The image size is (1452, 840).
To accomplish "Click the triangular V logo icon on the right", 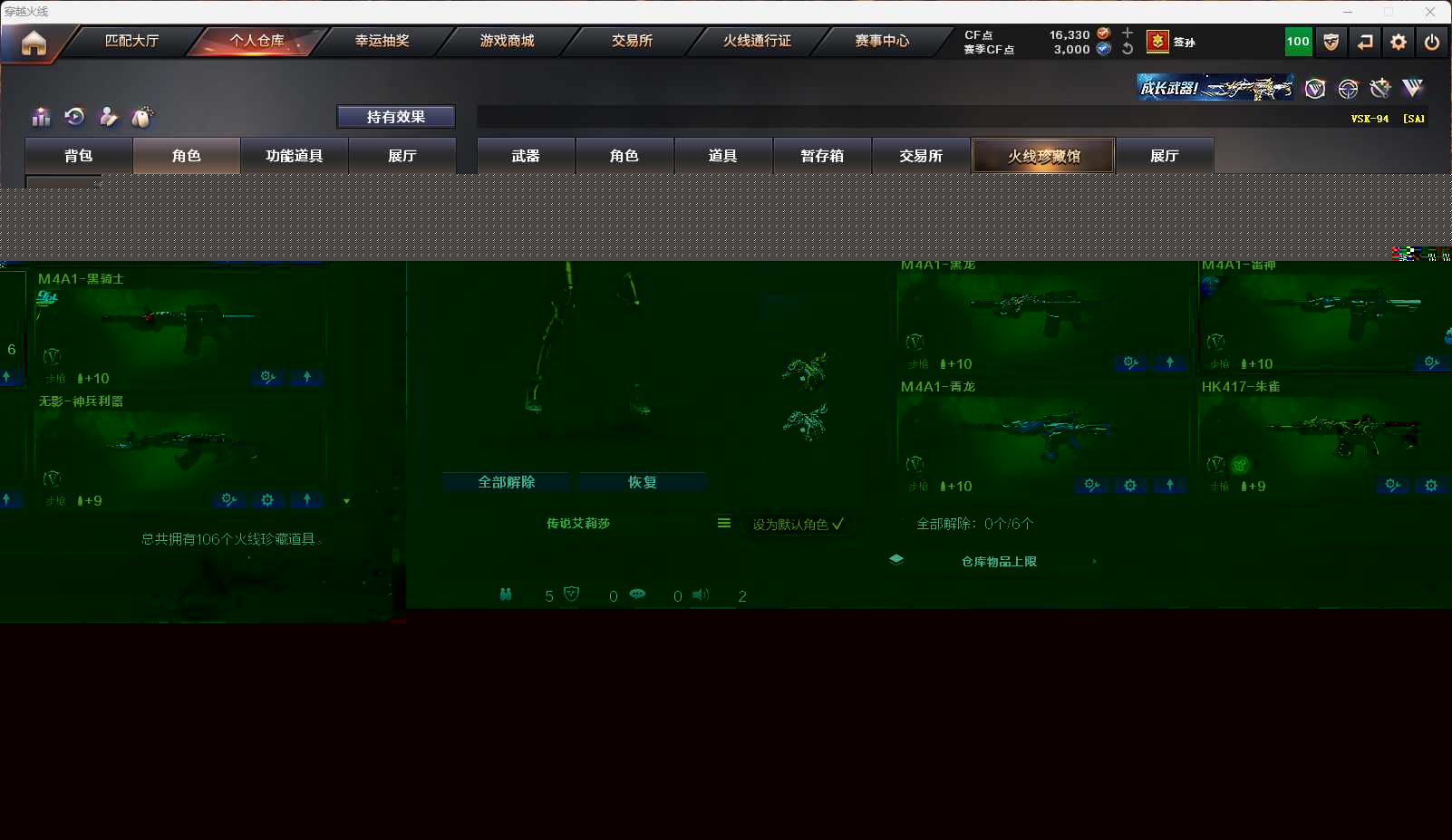I will click(x=1413, y=88).
